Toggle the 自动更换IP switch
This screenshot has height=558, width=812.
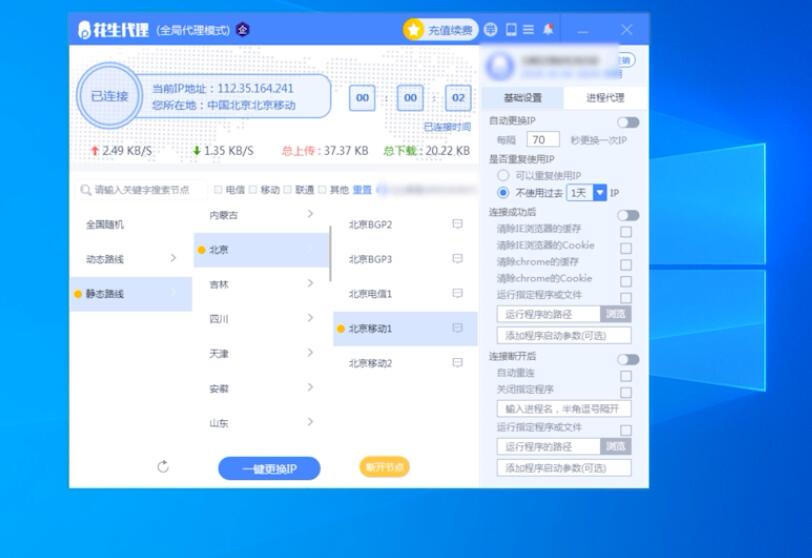[x=628, y=122]
